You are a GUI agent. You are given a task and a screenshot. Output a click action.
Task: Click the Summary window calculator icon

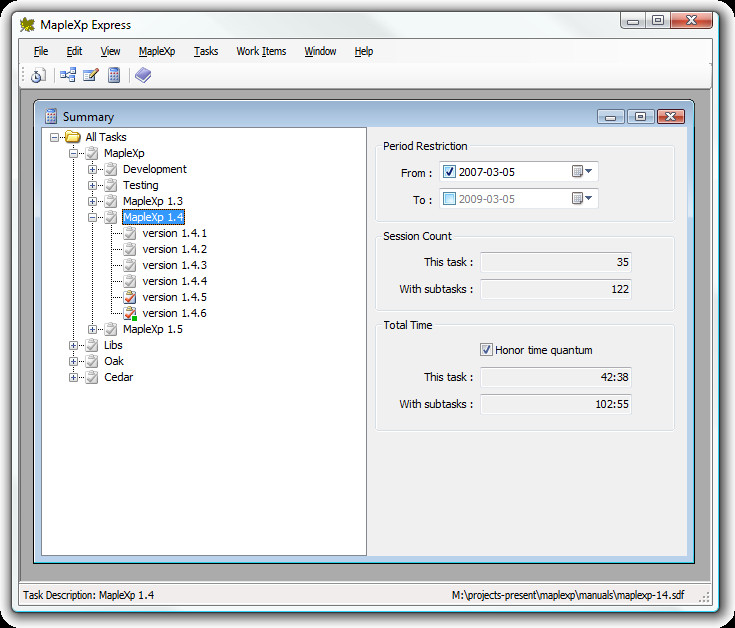pos(51,116)
